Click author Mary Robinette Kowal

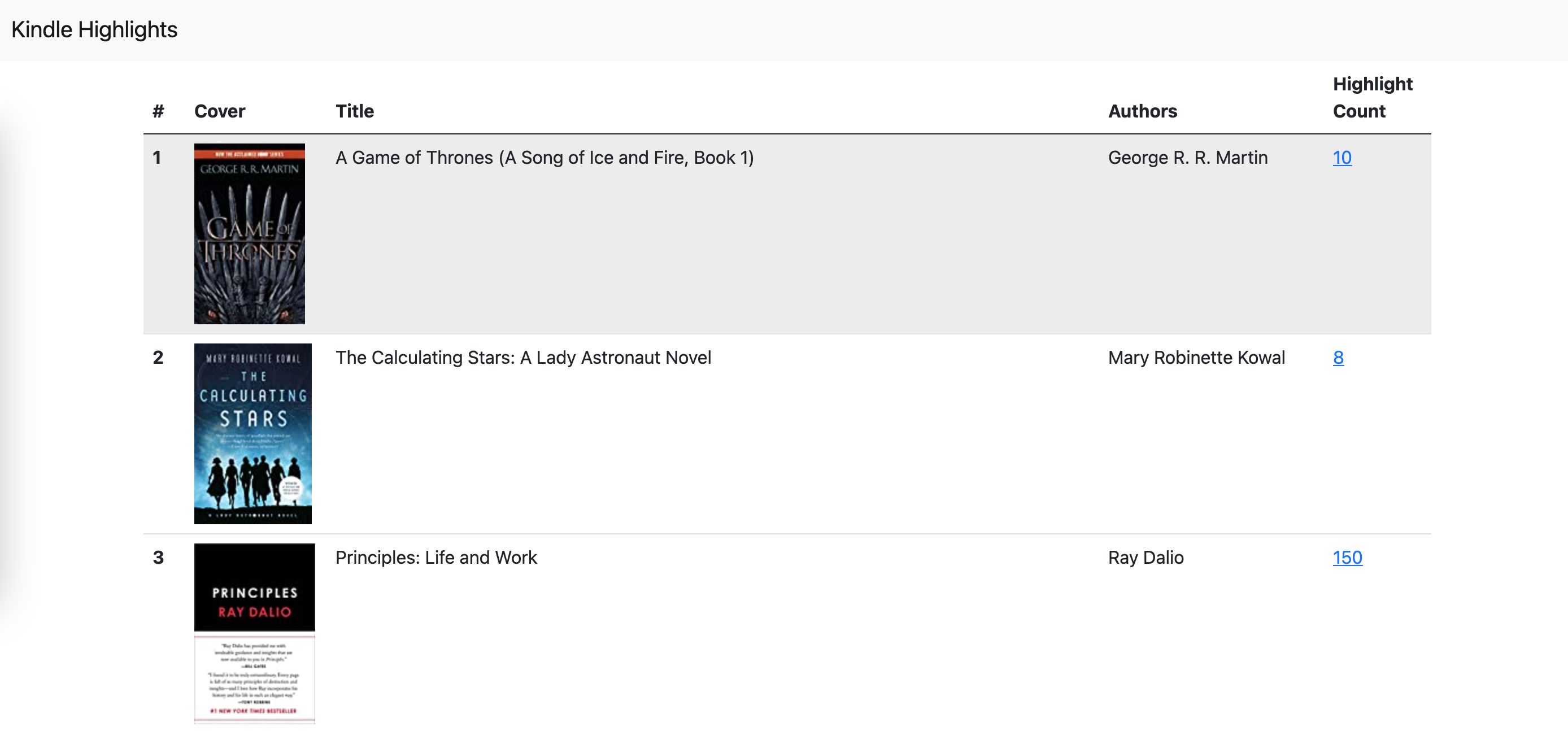pyautogui.click(x=1197, y=357)
